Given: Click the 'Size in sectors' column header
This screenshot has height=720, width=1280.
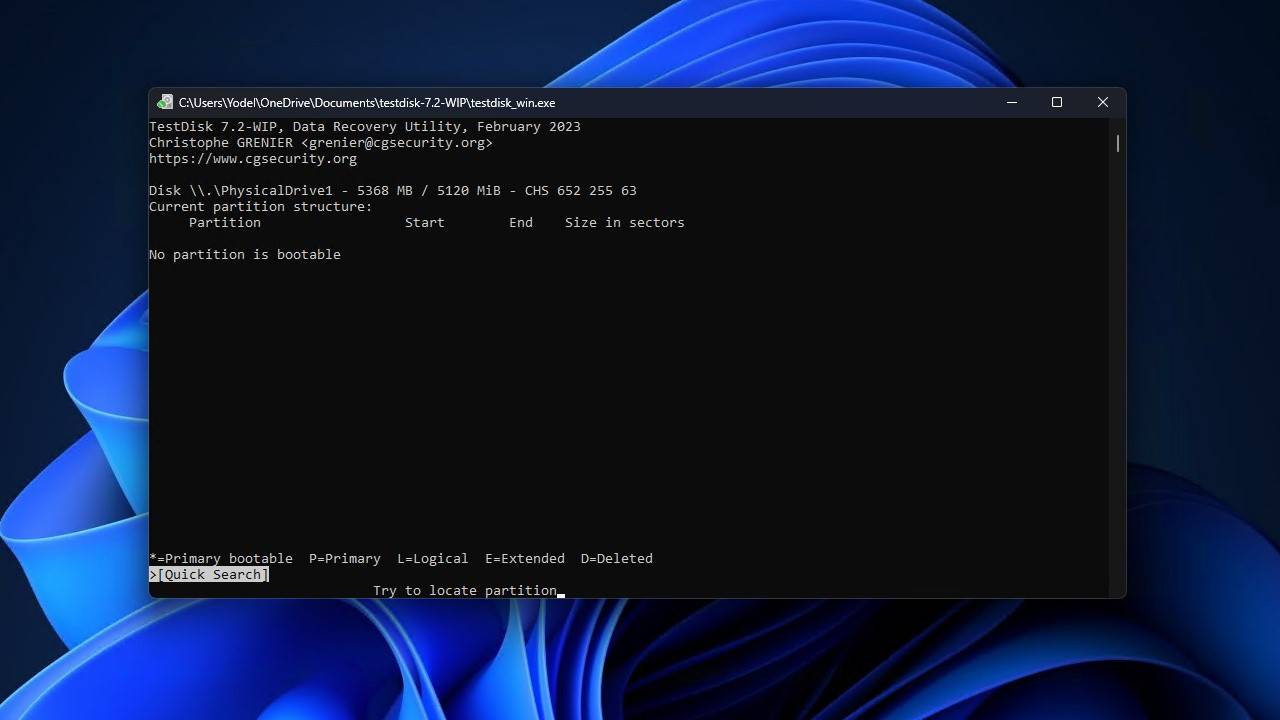Looking at the screenshot, I should coord(625,223).
